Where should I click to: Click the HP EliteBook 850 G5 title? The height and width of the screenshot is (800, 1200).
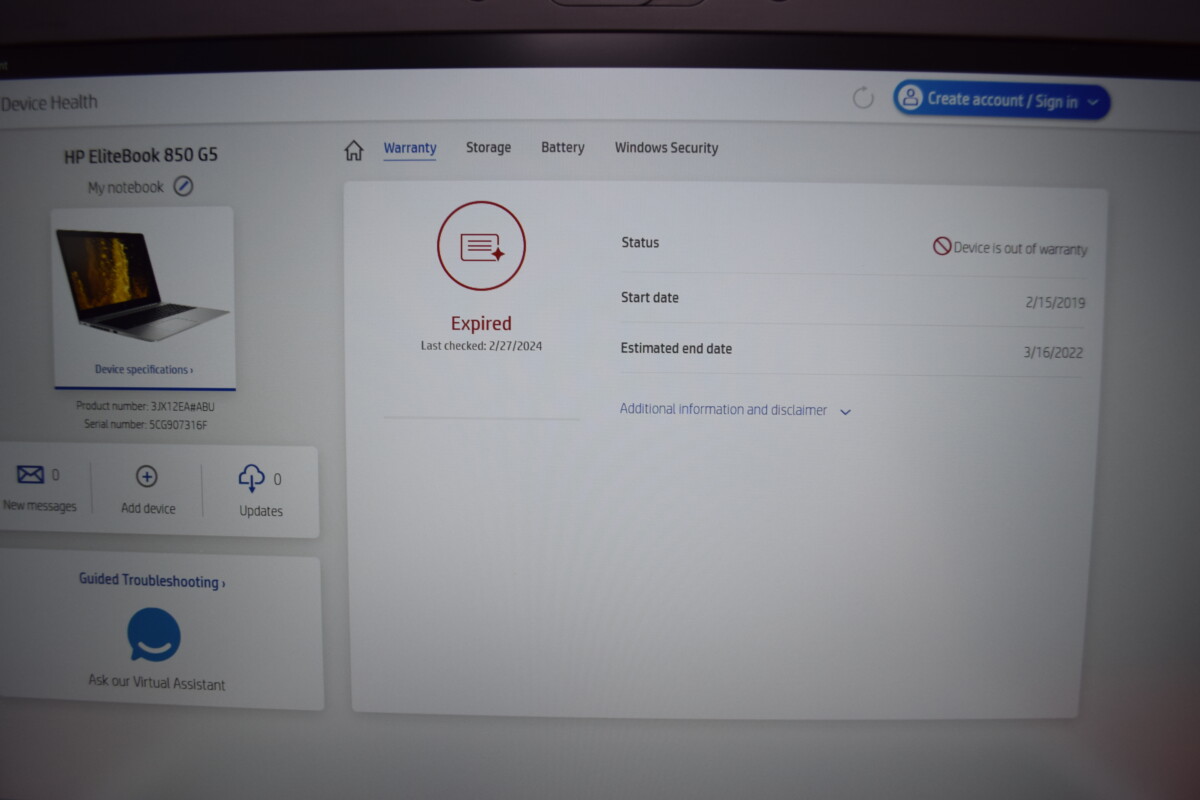tap(141, 155)
